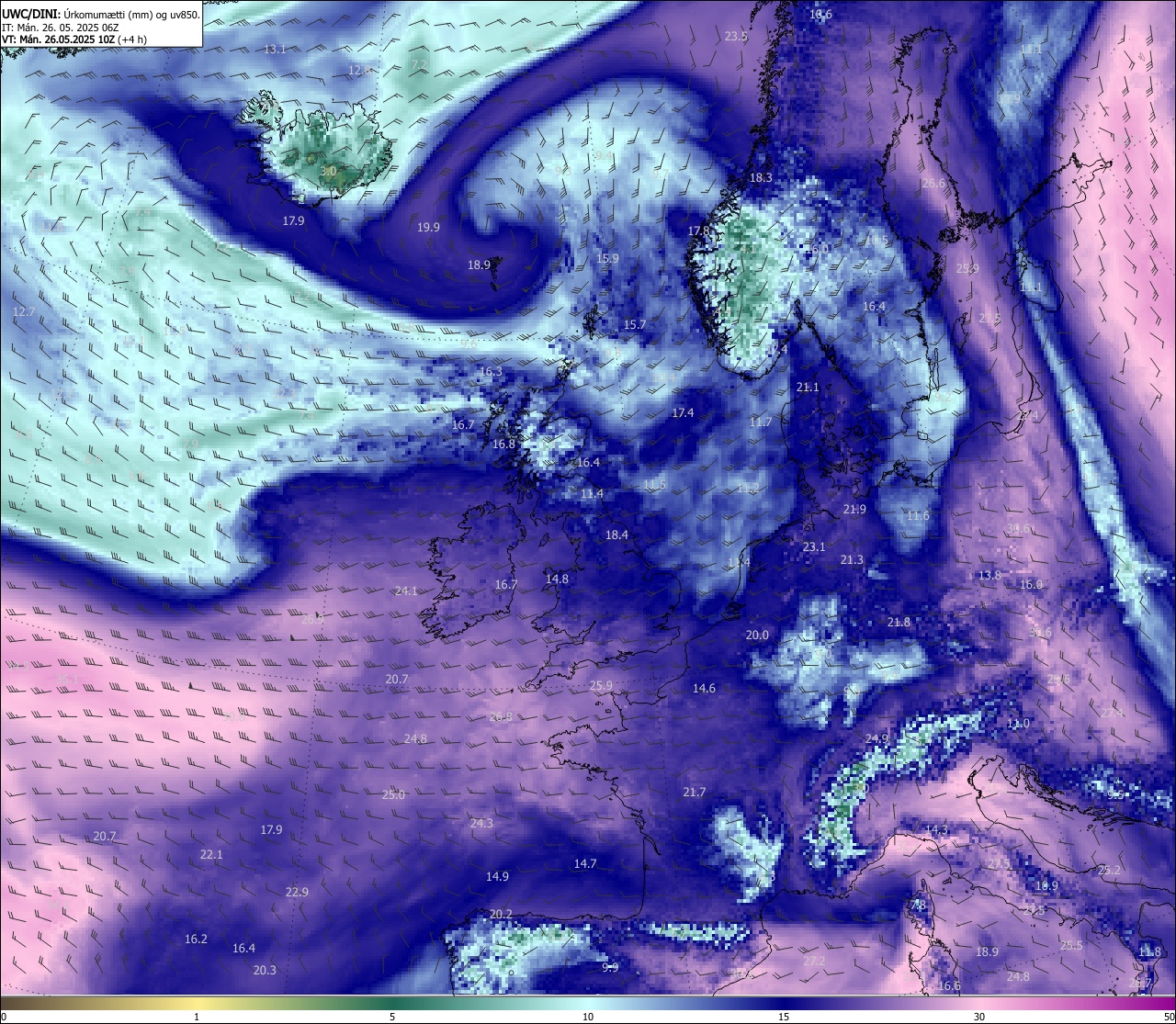Image resolution: width=1176 pixels, height=1024 pixels.
Task: Click the 24.9 value north of Alps
Action: pos(876,738)
